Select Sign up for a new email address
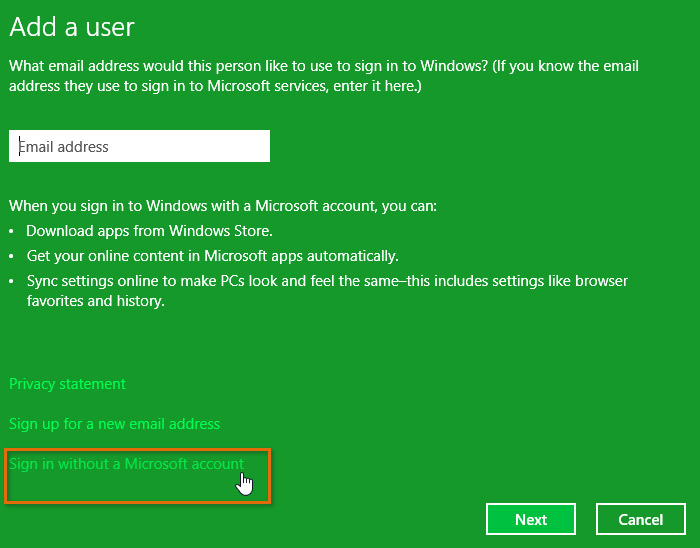This screenshot has width=700, height=548. pyautogui.click(x=114, y=424)
